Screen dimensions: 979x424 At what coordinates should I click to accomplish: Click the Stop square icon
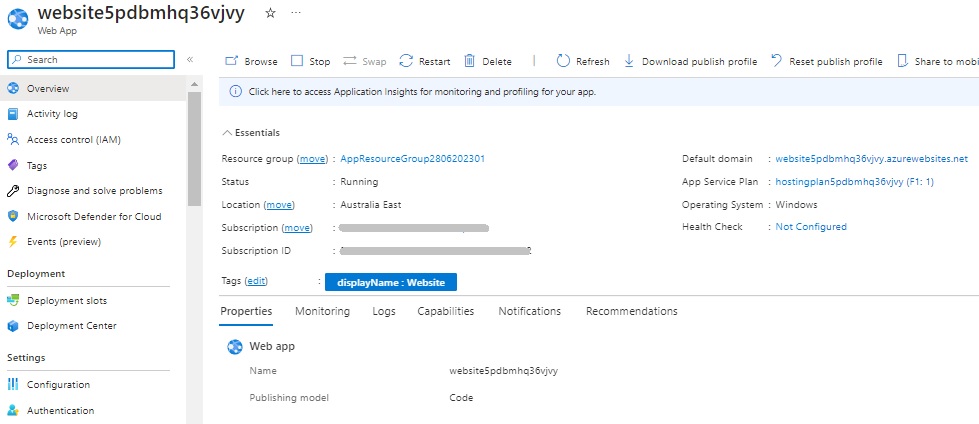[x=297, y=61]
